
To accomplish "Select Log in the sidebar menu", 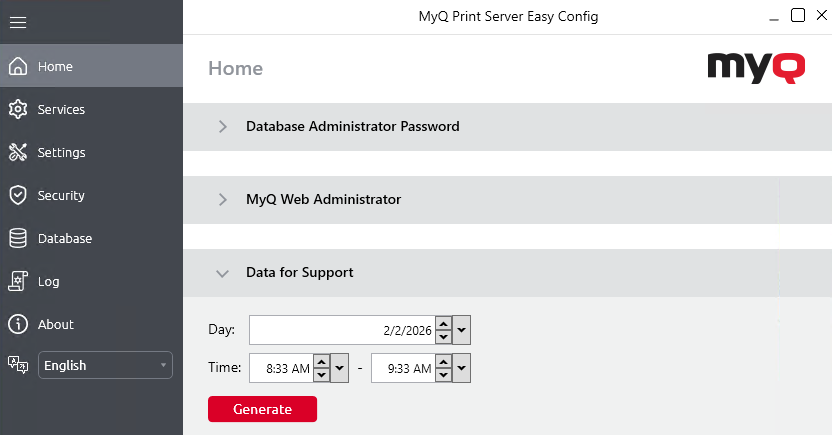I will click(x=49, y=282).
